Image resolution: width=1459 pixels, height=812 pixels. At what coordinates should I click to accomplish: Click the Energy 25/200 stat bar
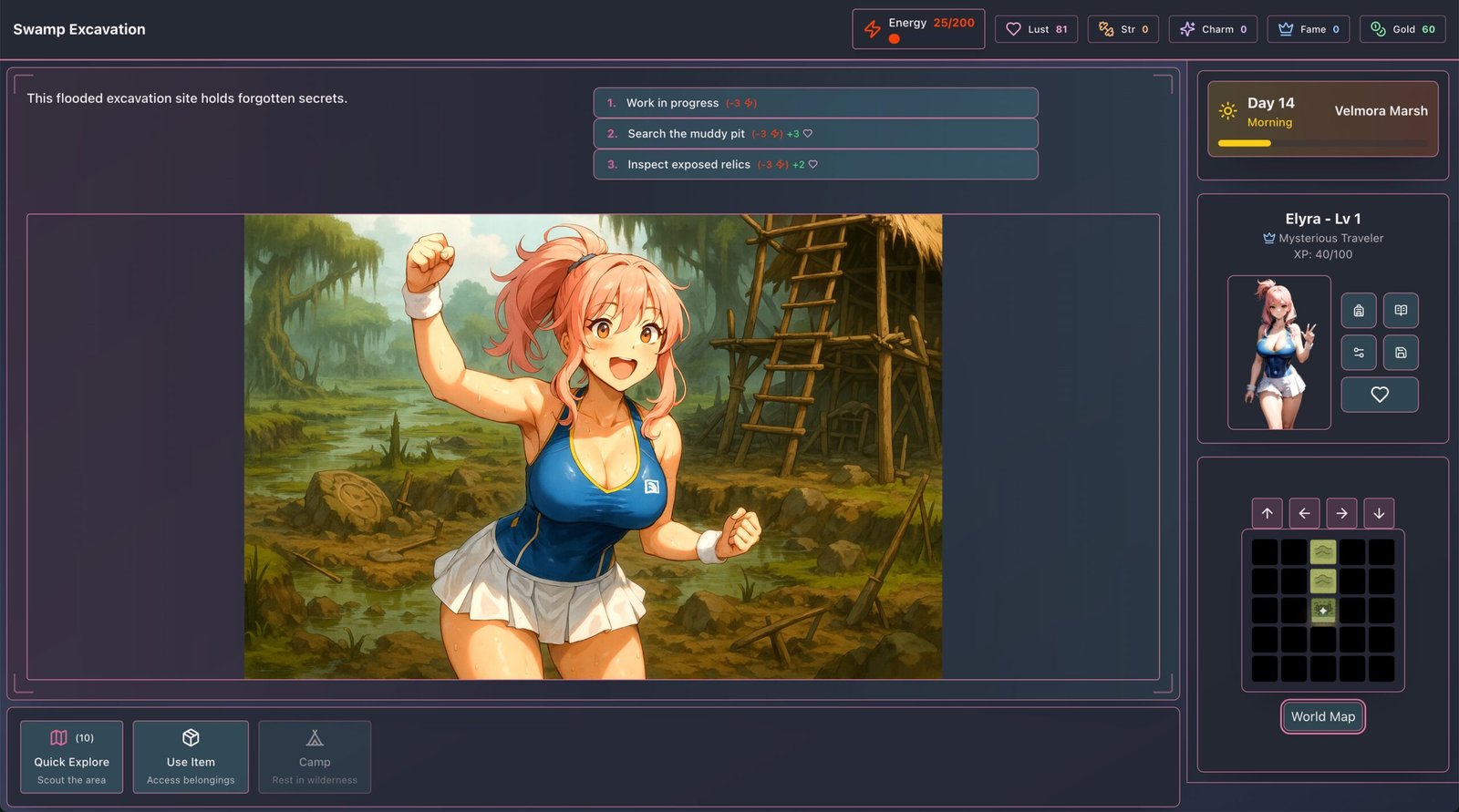918,29
